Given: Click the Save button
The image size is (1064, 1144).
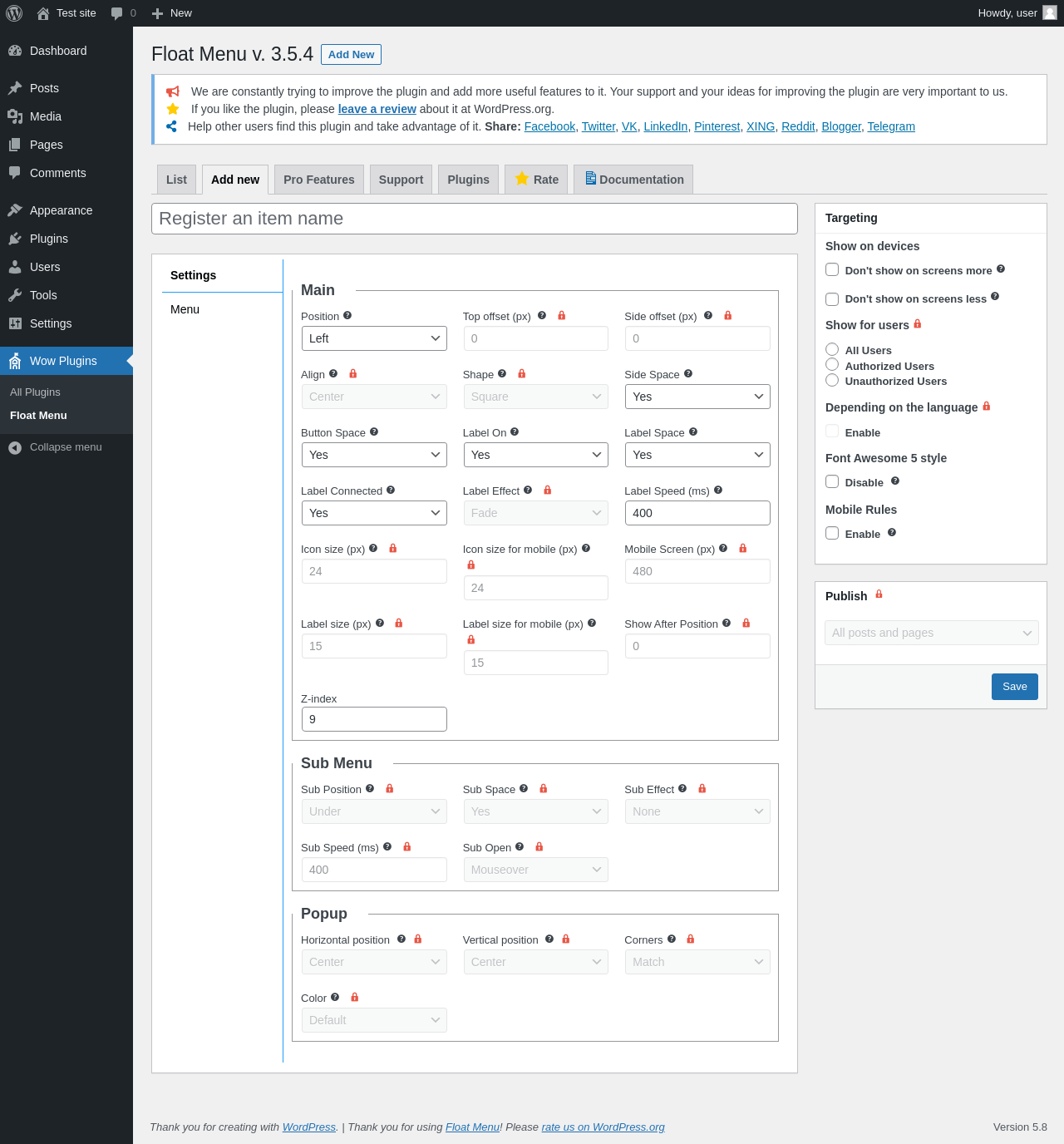Looking at the screenshot, I should [1015, 687].
